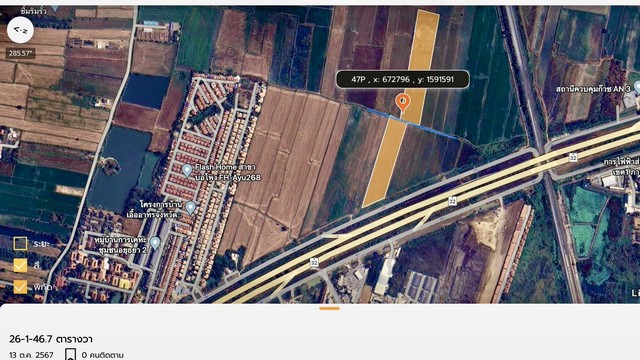
Task: Tap the bookmark icon beside follower count
Action: [71, 354]
